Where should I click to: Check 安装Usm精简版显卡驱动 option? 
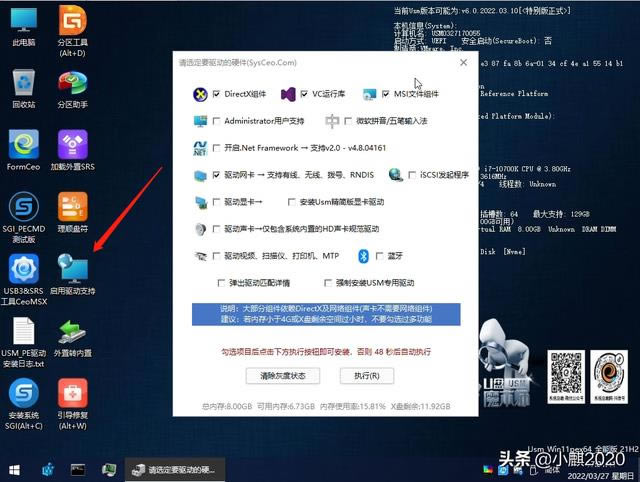pos(291,202)
